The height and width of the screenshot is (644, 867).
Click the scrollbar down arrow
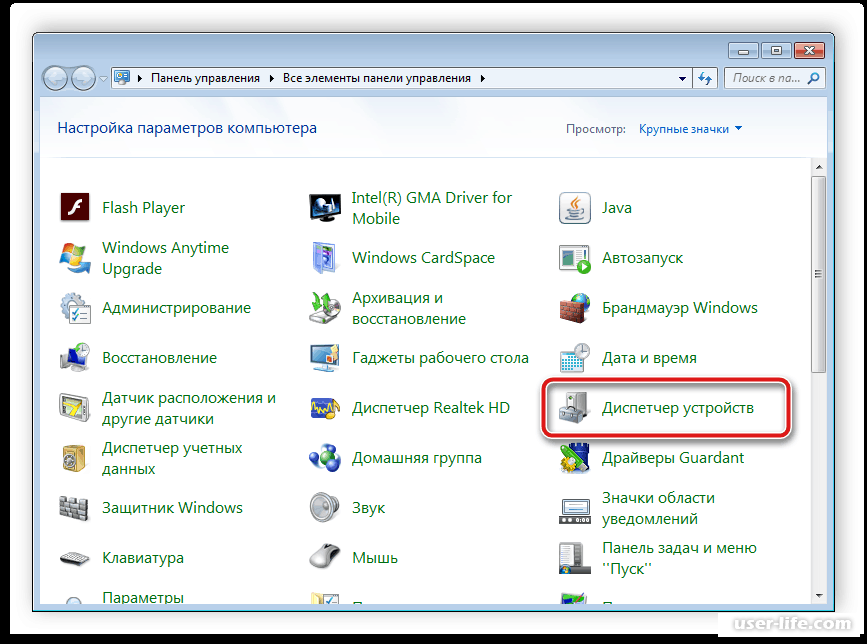(x=819, y=596)
